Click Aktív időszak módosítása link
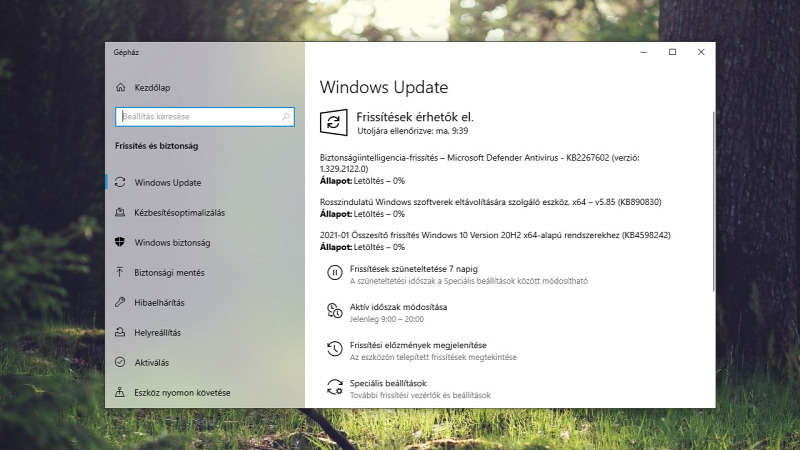Viewport: 800px width, 450px height. coord(398,307)
